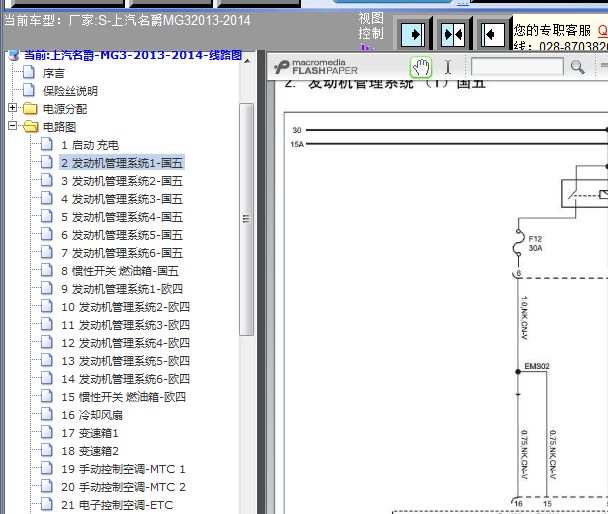The height and width of the screenshot is (514, 608).
Task: Open 6 发动机管理系统5-国五 diagram
Action: pos(122,235)
